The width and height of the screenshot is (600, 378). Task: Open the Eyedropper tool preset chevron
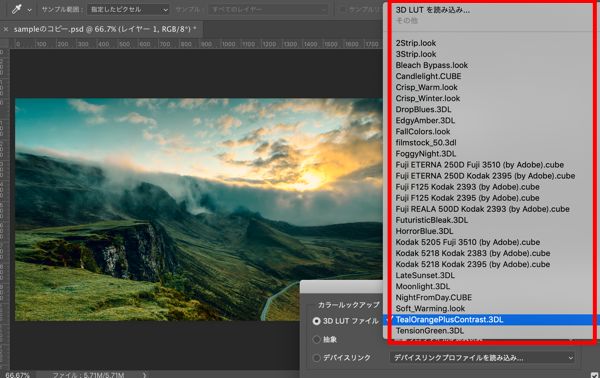[x=29, y=10]
